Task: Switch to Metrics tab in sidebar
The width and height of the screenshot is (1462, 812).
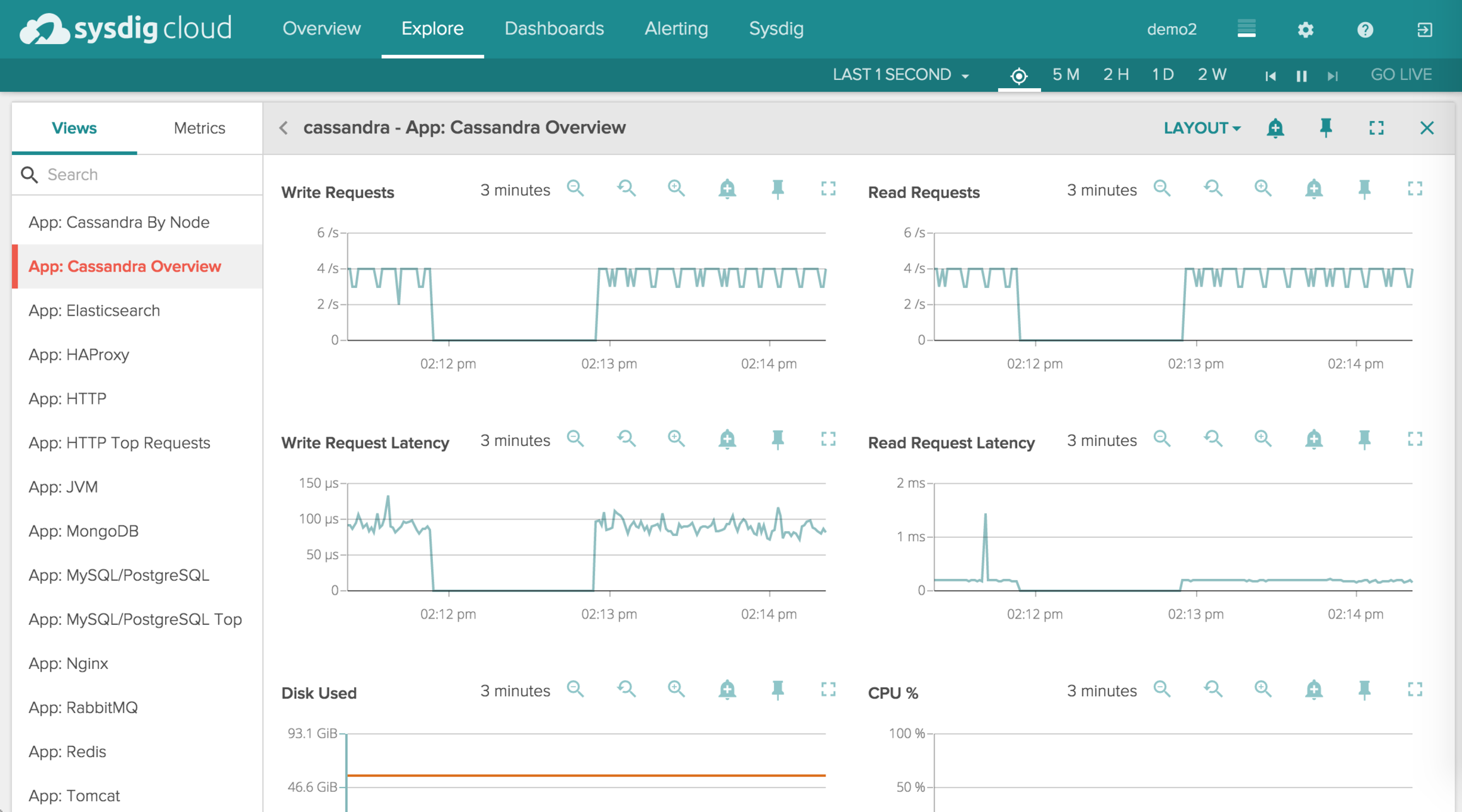Action: pyautogui.click(x=199, y=128)
